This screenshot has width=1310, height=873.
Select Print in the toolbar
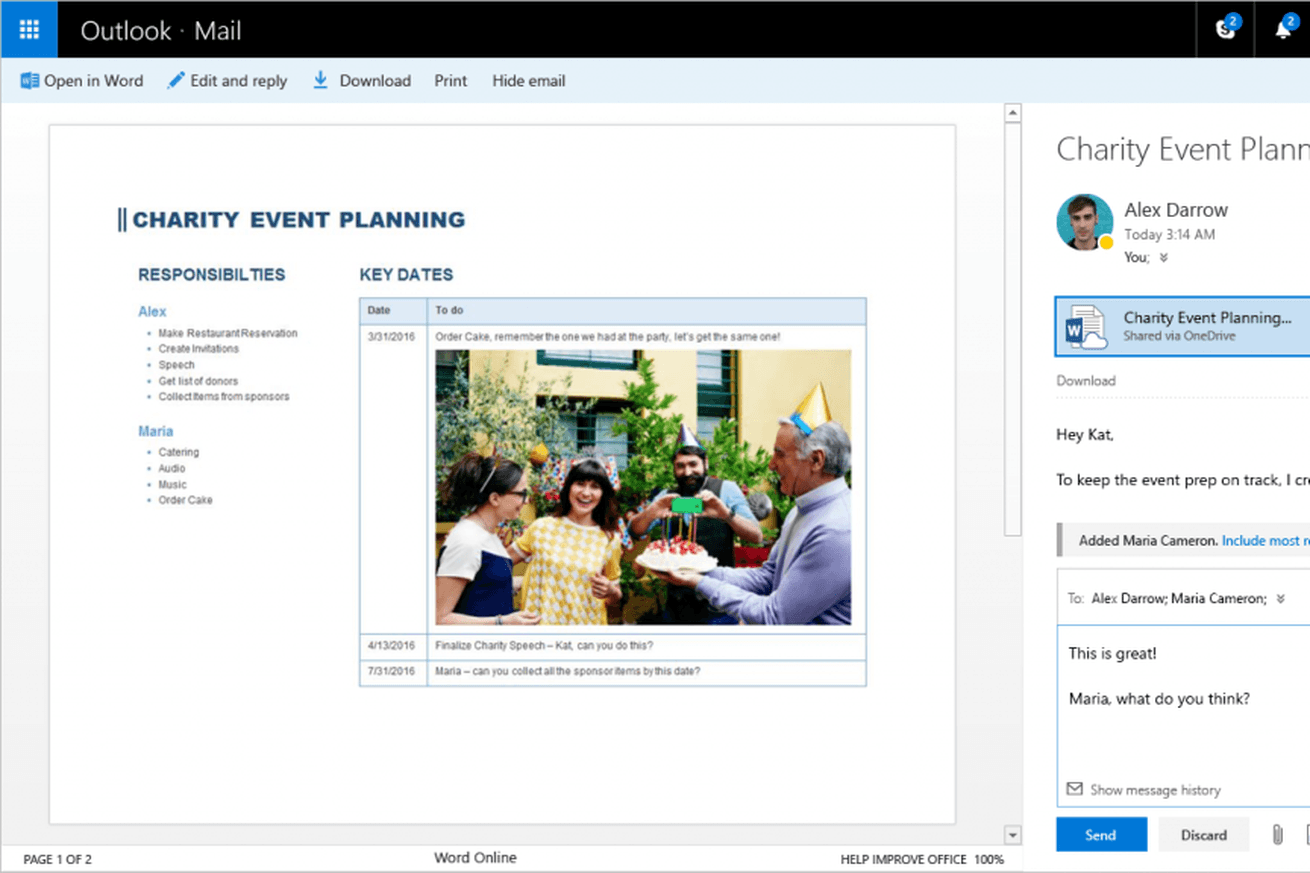click(450, 81)
